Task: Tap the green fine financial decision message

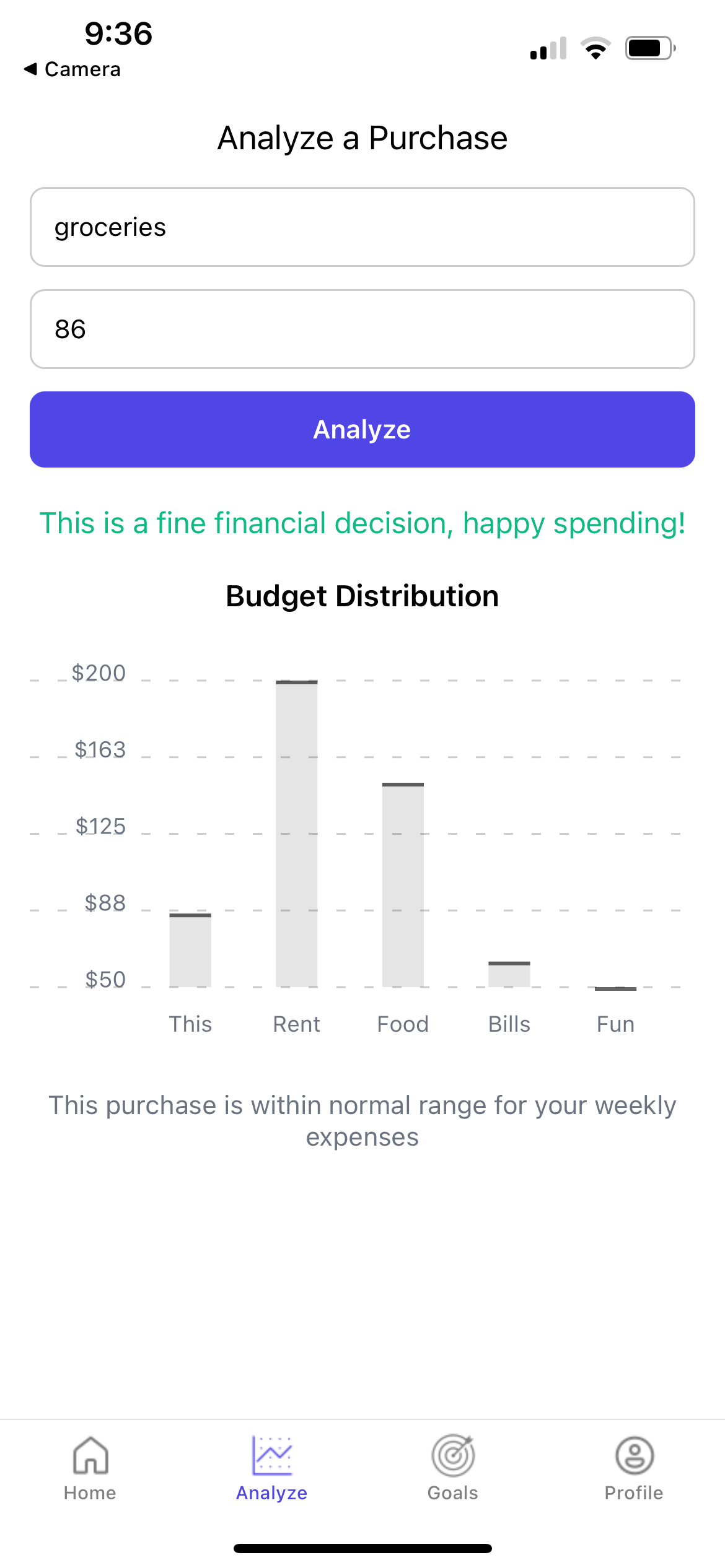Action: (x=362, y=524)
